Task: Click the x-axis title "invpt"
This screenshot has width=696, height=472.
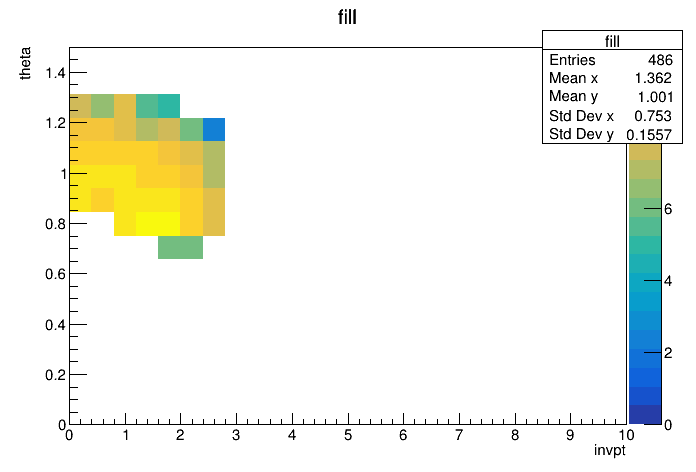Action: [609, 450]
